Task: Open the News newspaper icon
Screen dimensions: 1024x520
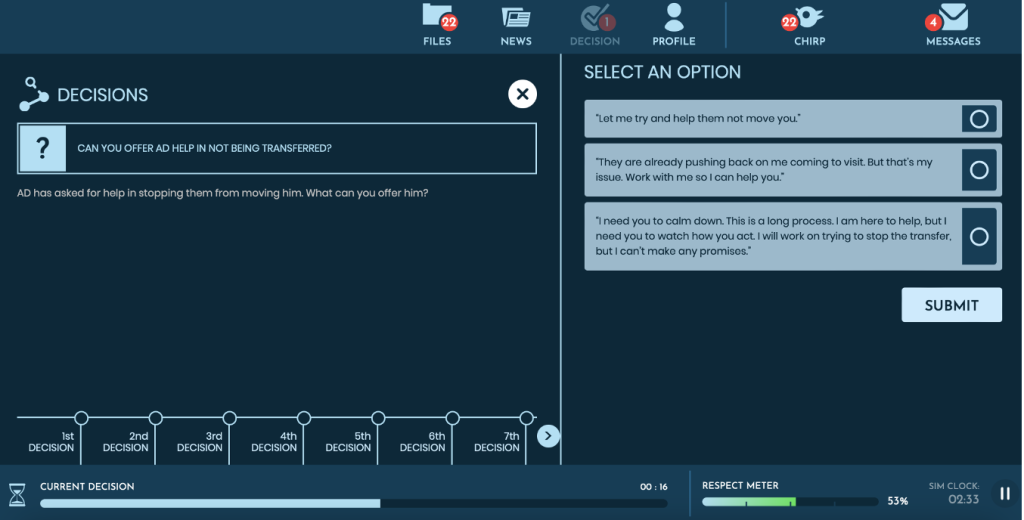Action: tap(516, 18)
